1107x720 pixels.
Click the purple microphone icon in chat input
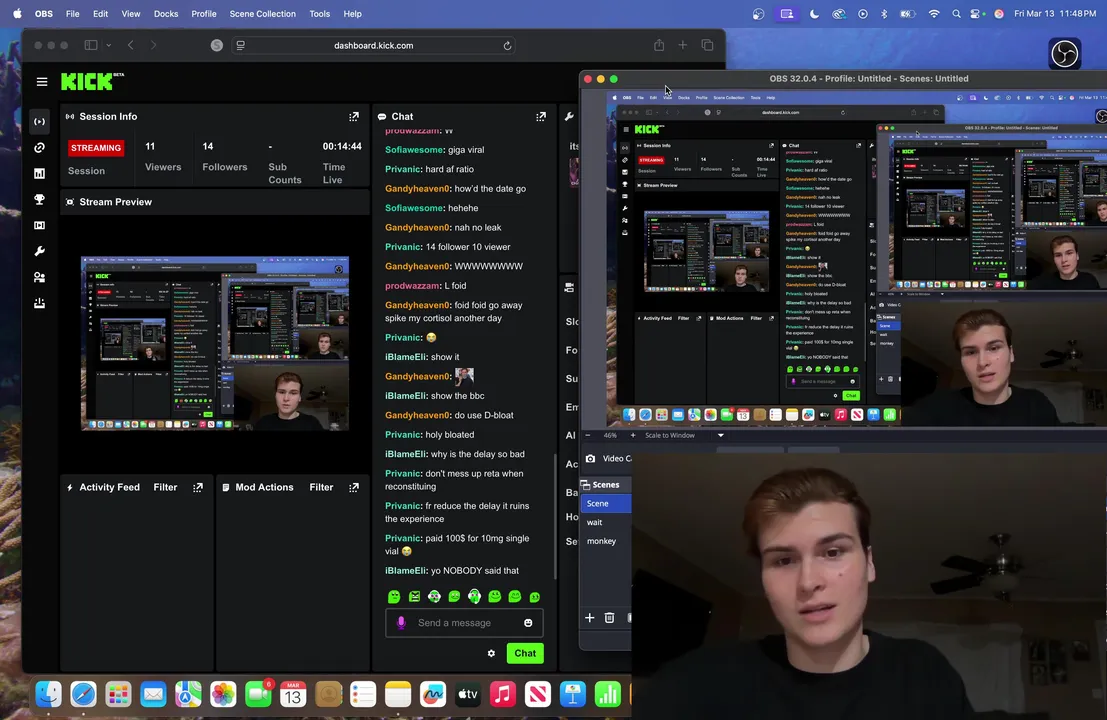pos(401,623)
